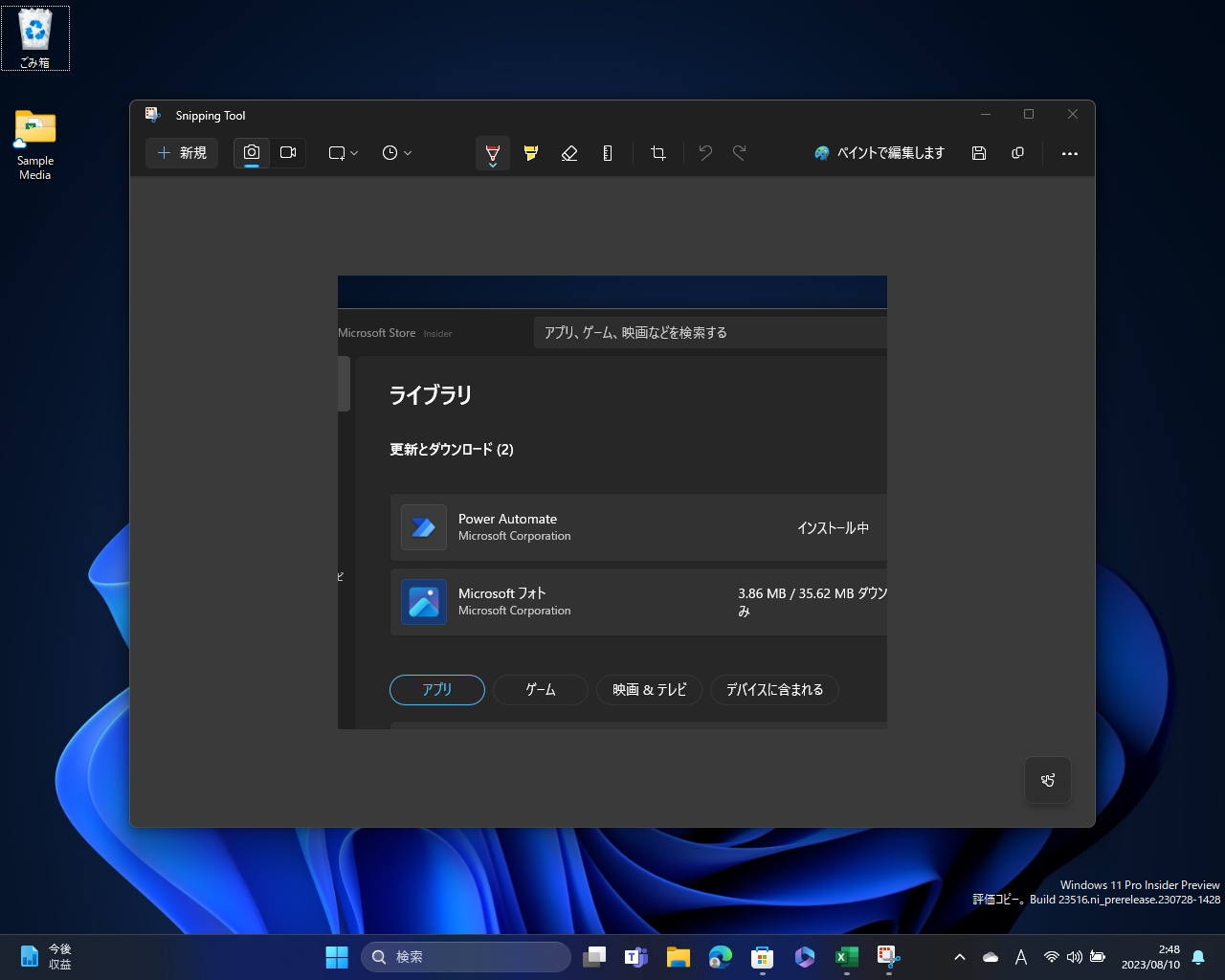Toggle touch writing mode
1225x980 pixels.
click(x=1047, y=780)
